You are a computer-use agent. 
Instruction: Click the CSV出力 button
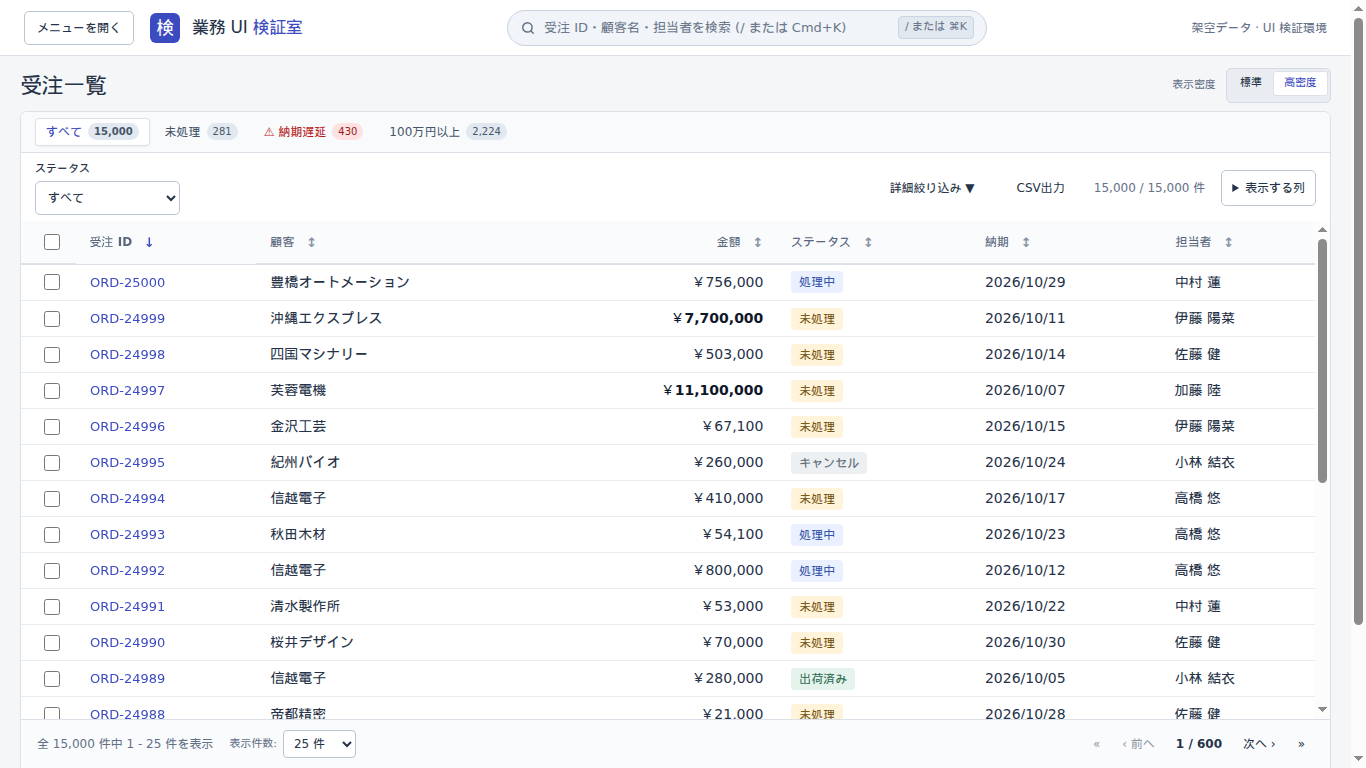pyautogui.click(x=1040, y=188)
